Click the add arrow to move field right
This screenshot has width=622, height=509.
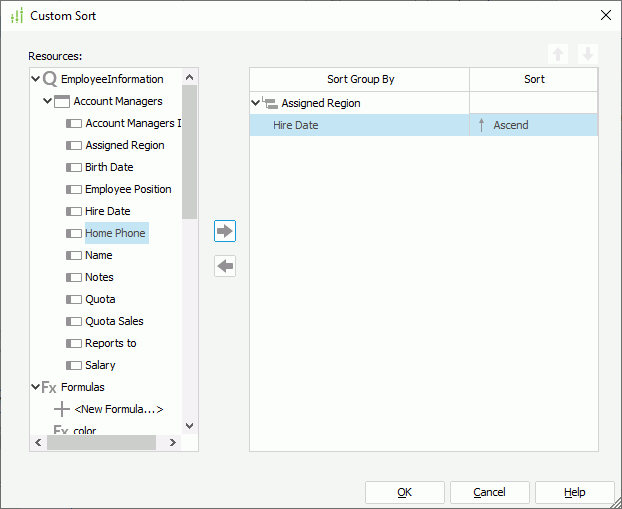225,231
